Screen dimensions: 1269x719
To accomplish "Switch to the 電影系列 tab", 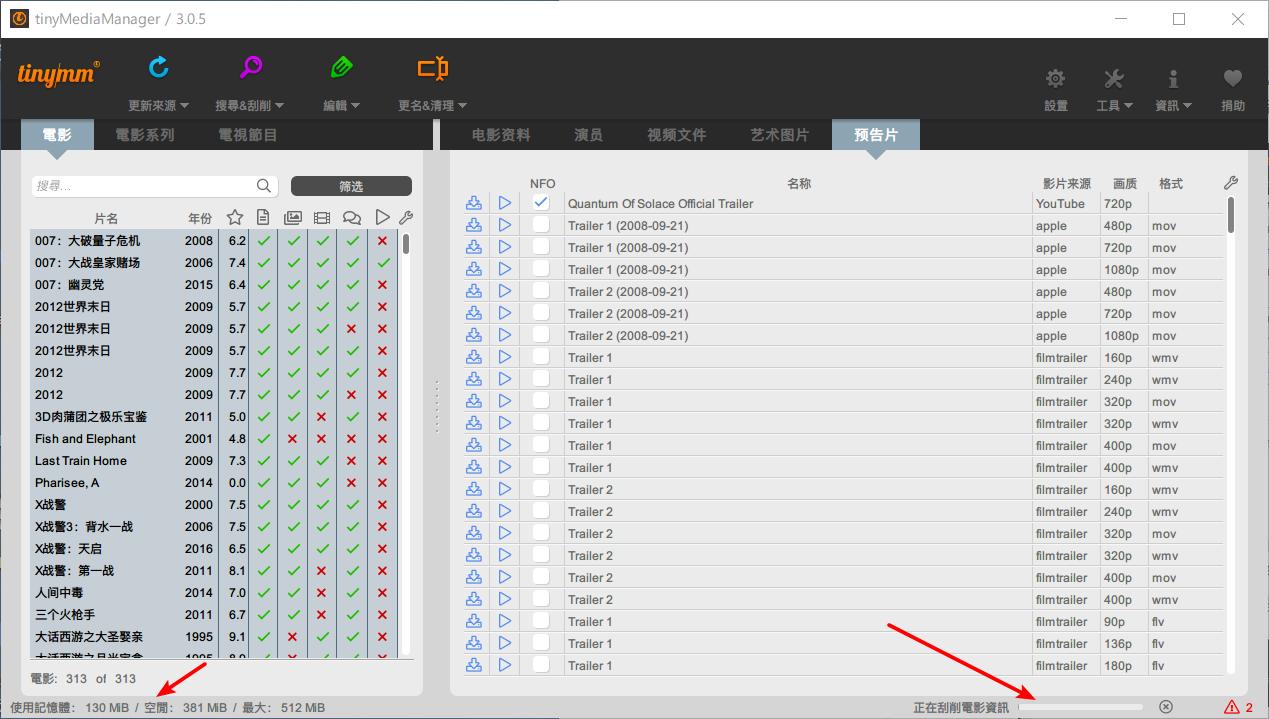I will (145, 135).
